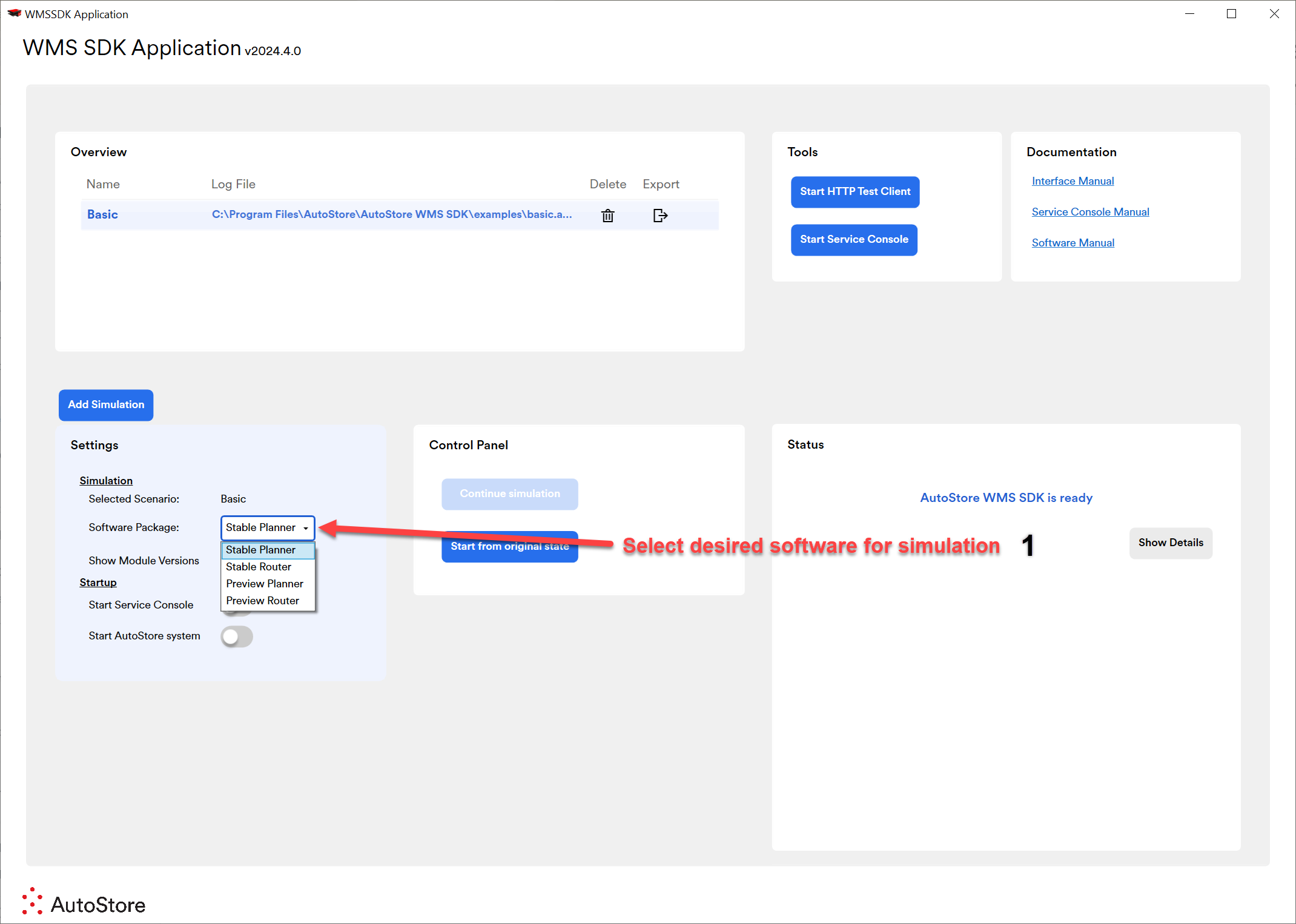Click the AutoStore WMS SDK is ready status
The height and width of the screenshot is (924, 1296).
(1006, 498)
